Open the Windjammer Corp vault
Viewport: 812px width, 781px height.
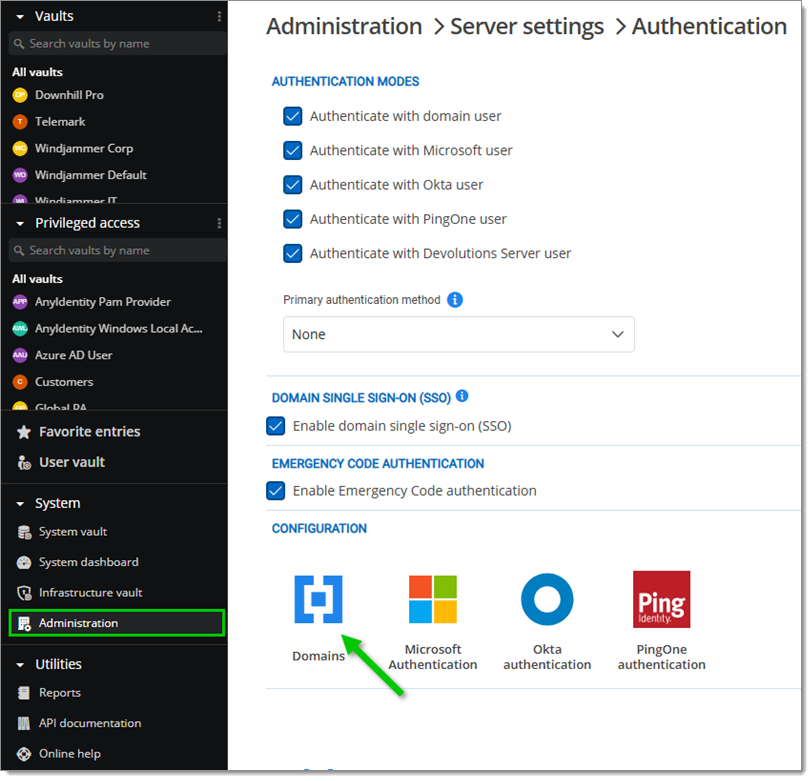pyautogui.click(x=84, y=149)
